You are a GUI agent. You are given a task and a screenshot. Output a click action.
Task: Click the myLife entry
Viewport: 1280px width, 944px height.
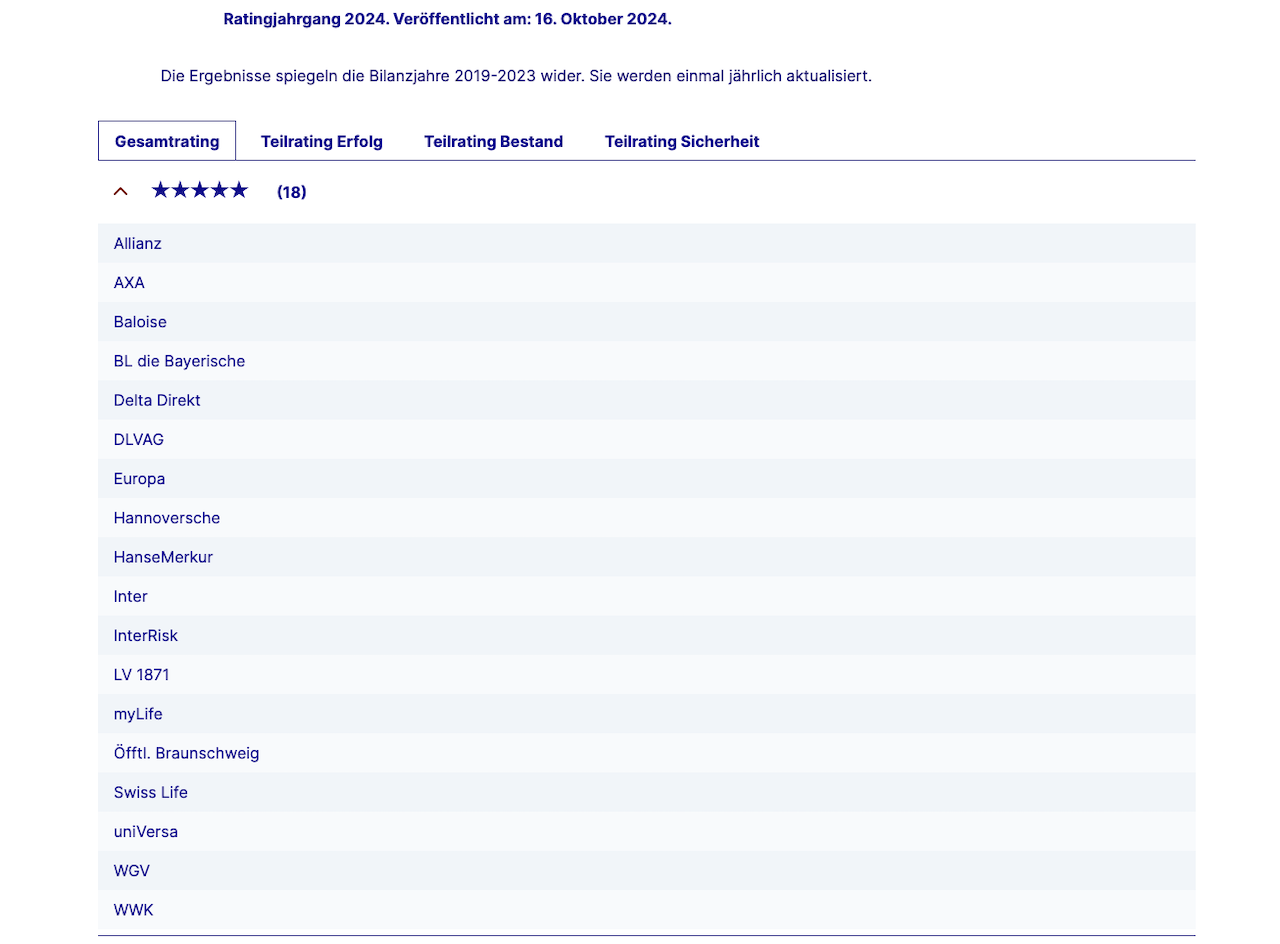[647, 714]
